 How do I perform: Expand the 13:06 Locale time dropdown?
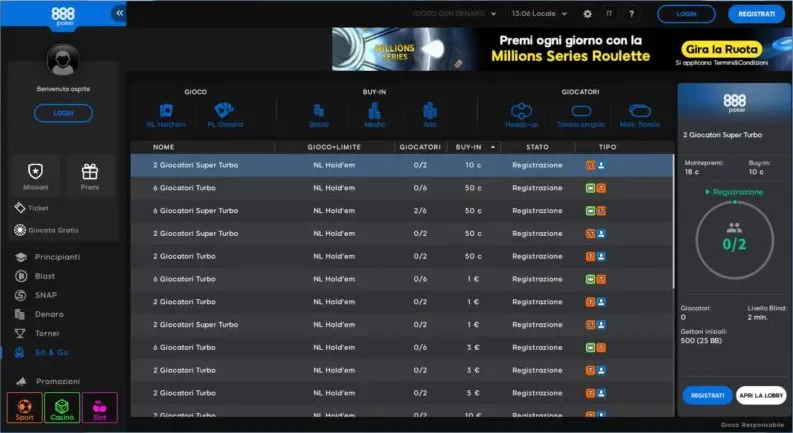tap(539, 14)
